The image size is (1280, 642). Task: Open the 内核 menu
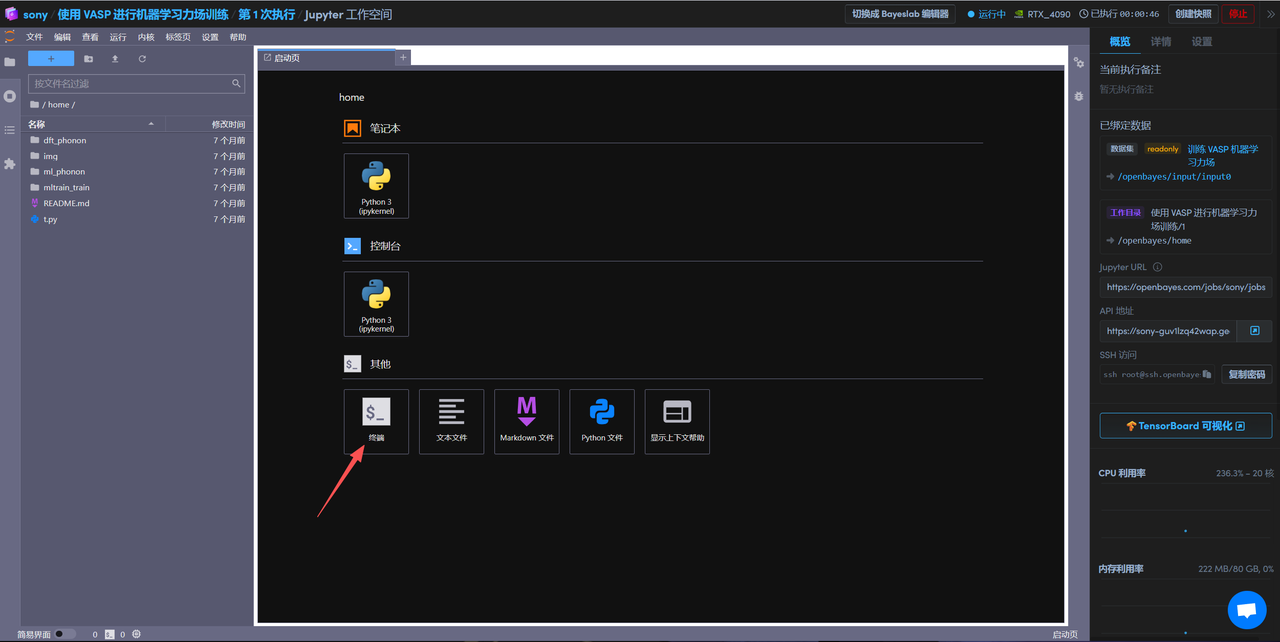tap(146, 37)
